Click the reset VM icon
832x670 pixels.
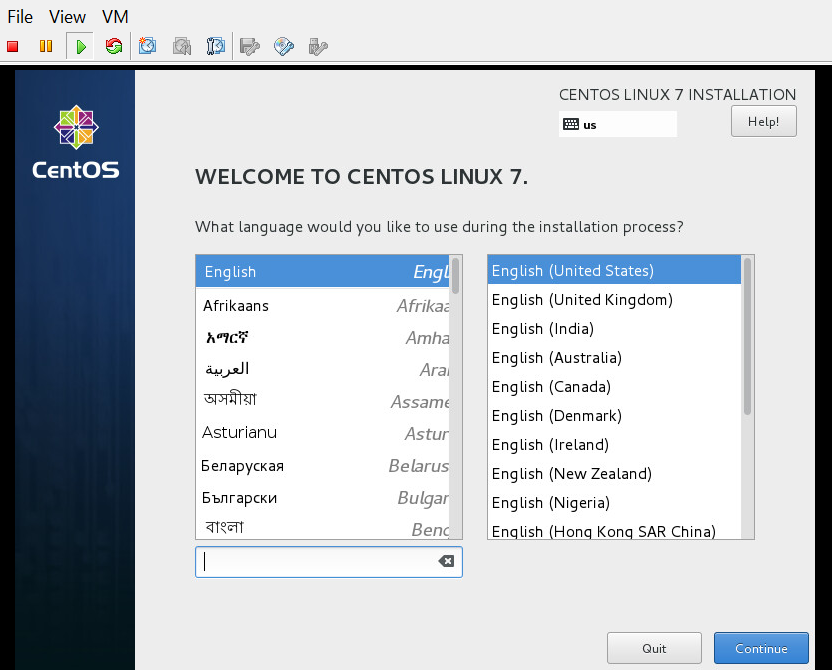pyautogui.click(x=113, y=46)
